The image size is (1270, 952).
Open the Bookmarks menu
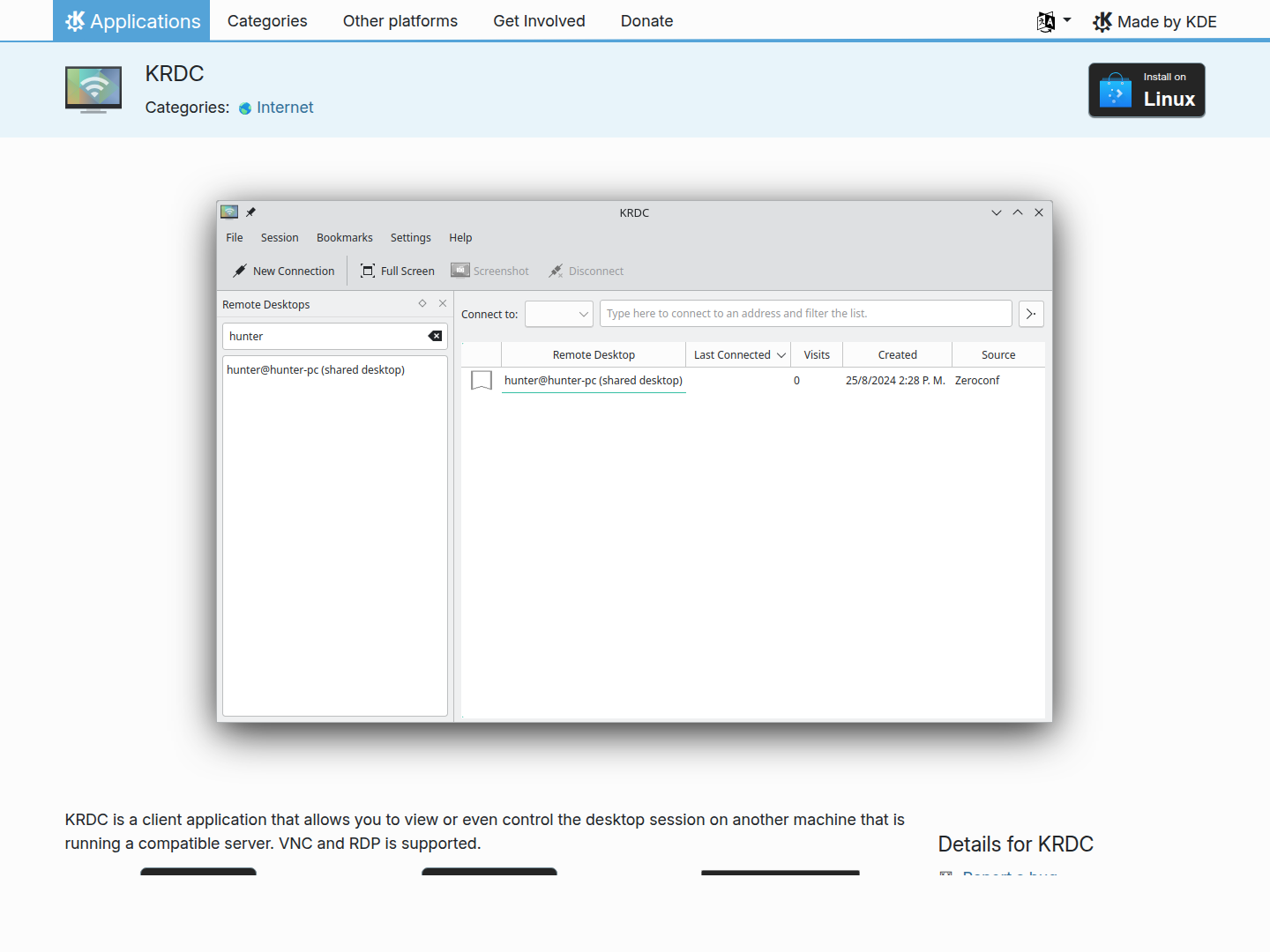click(345, 238)
